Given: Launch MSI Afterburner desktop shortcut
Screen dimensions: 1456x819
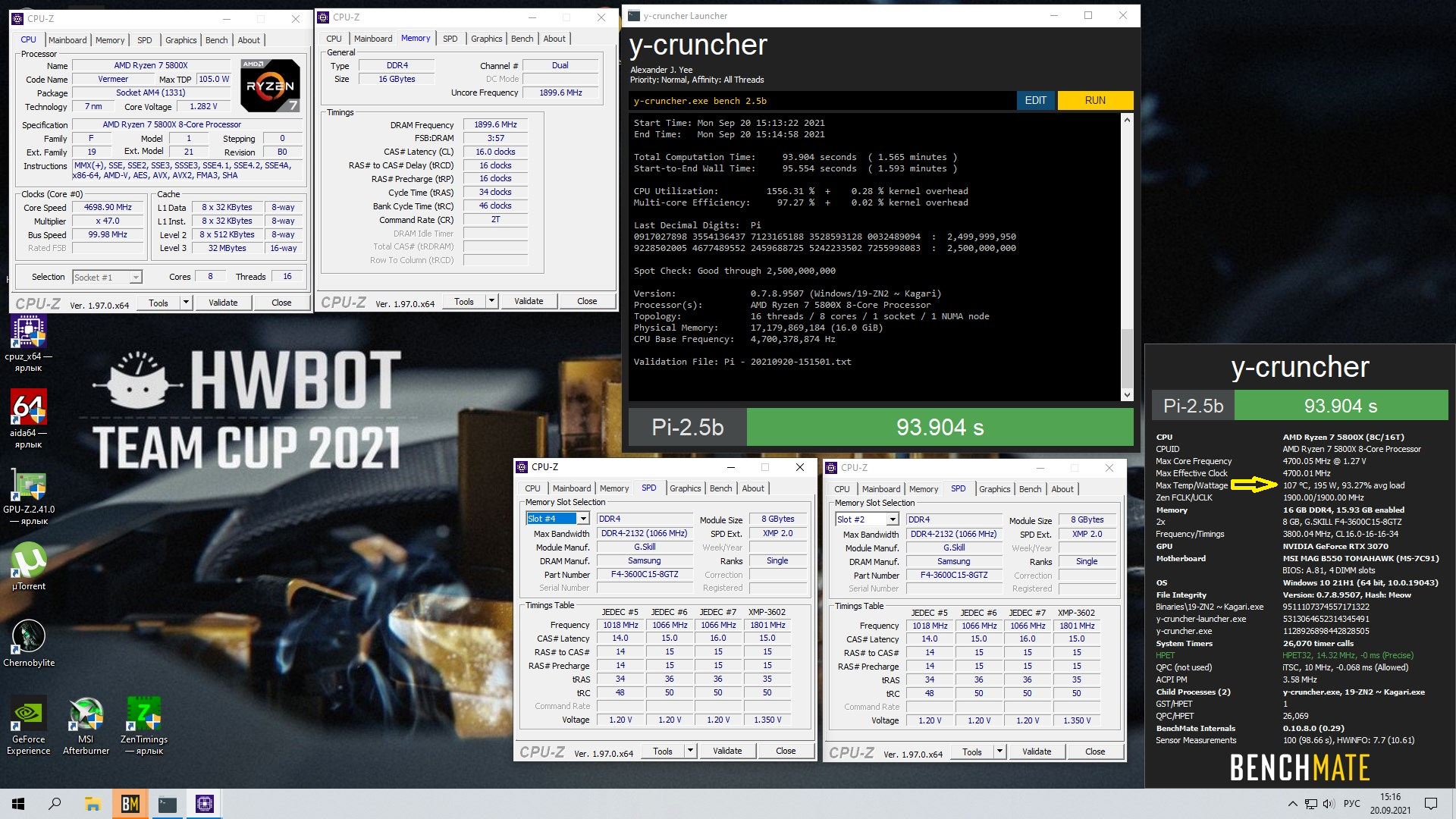Looking at the screenshot, I should pyautogui.click(x=86, y=714).
